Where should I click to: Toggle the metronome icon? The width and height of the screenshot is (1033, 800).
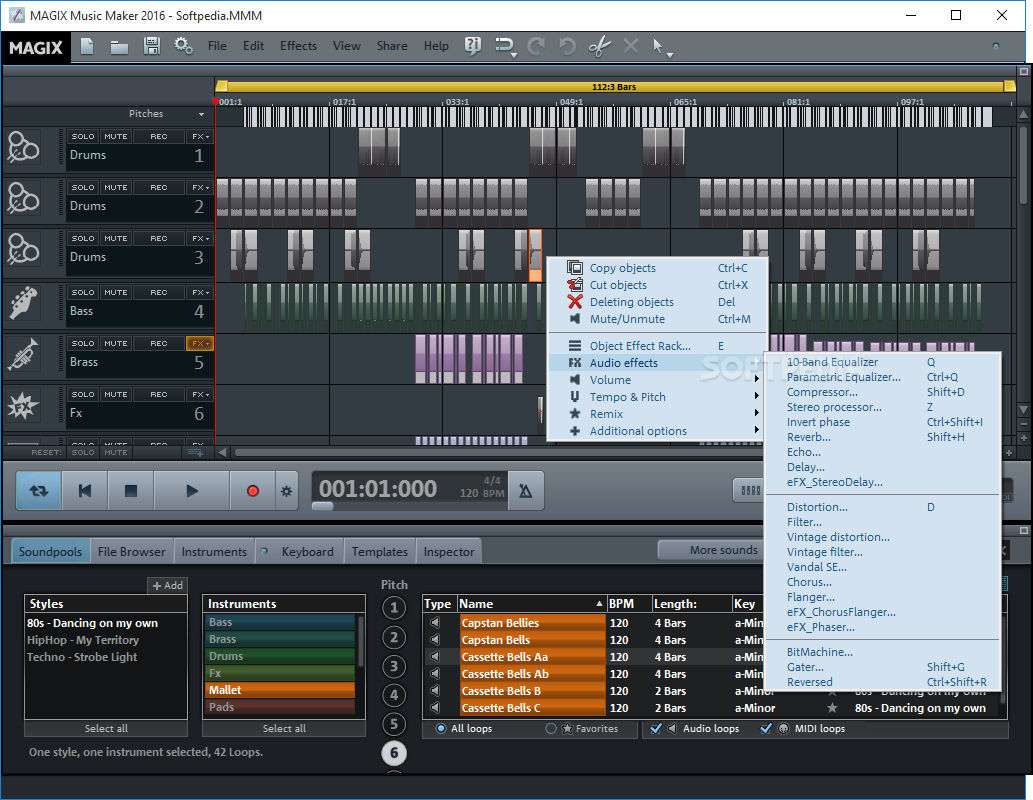coord(526,491)
